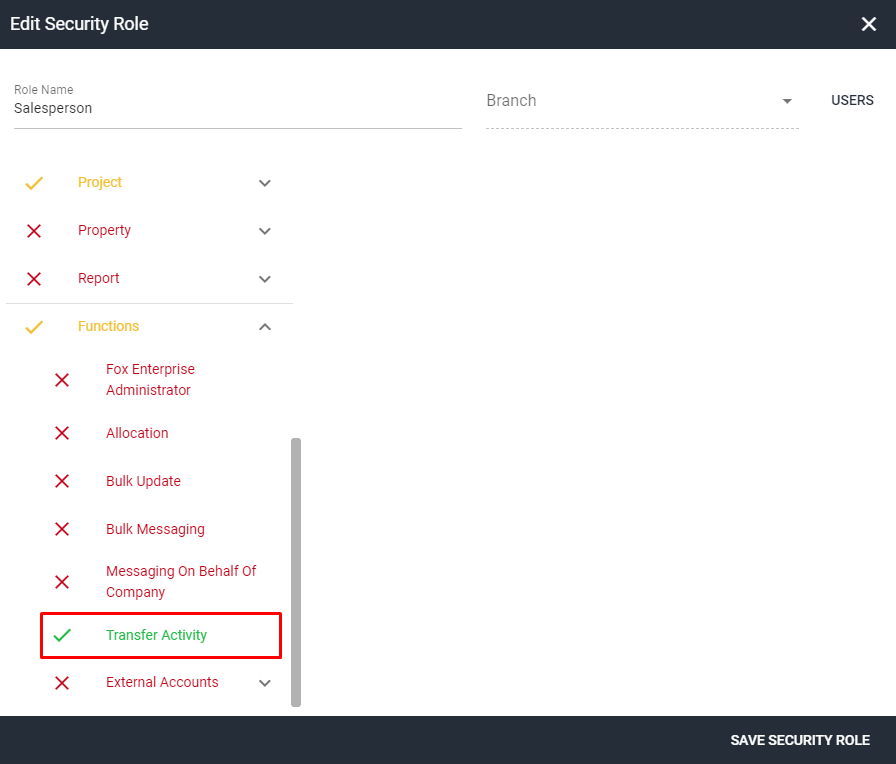
Task: Disable Transfer Activity by clicking its green checkmark
Action: [61, 635]
